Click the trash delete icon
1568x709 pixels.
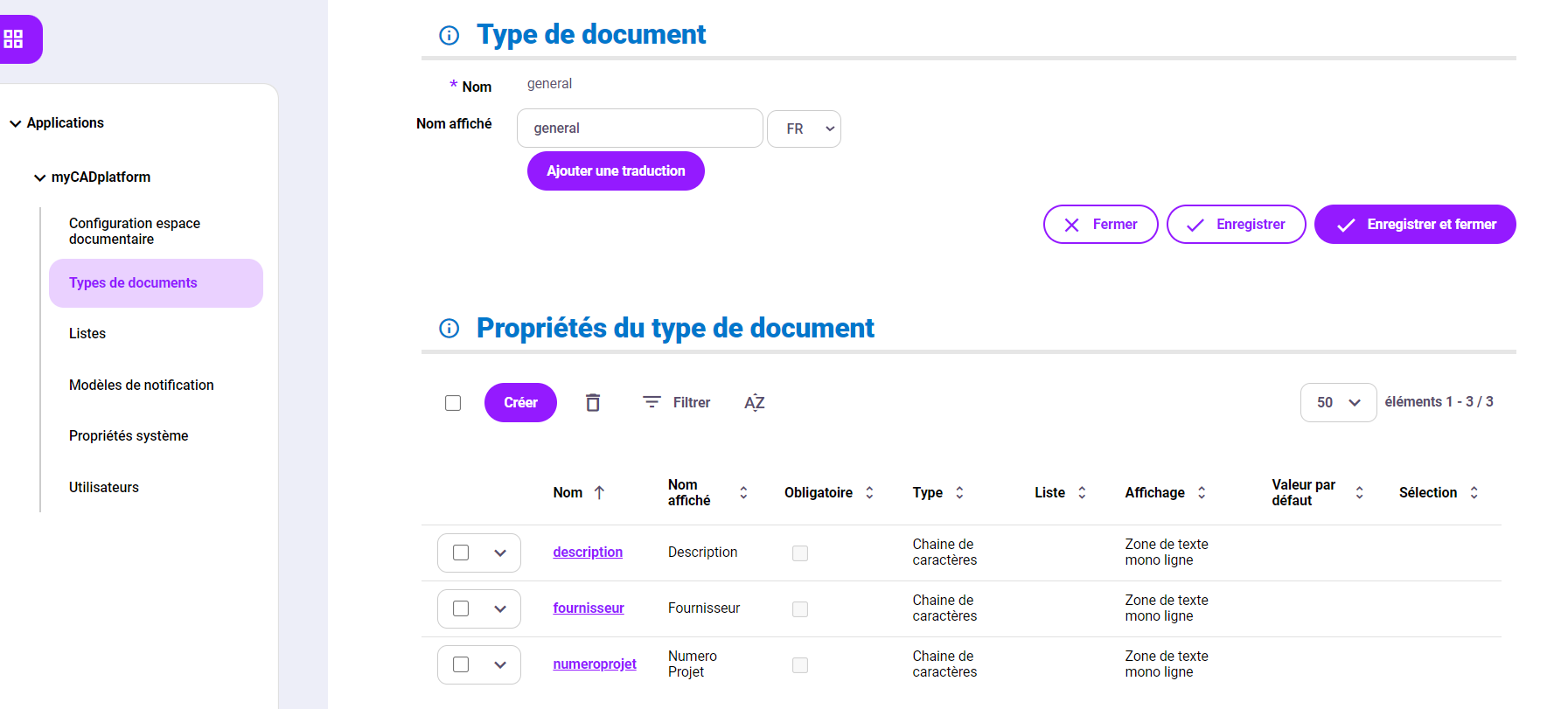pos(592,402)
